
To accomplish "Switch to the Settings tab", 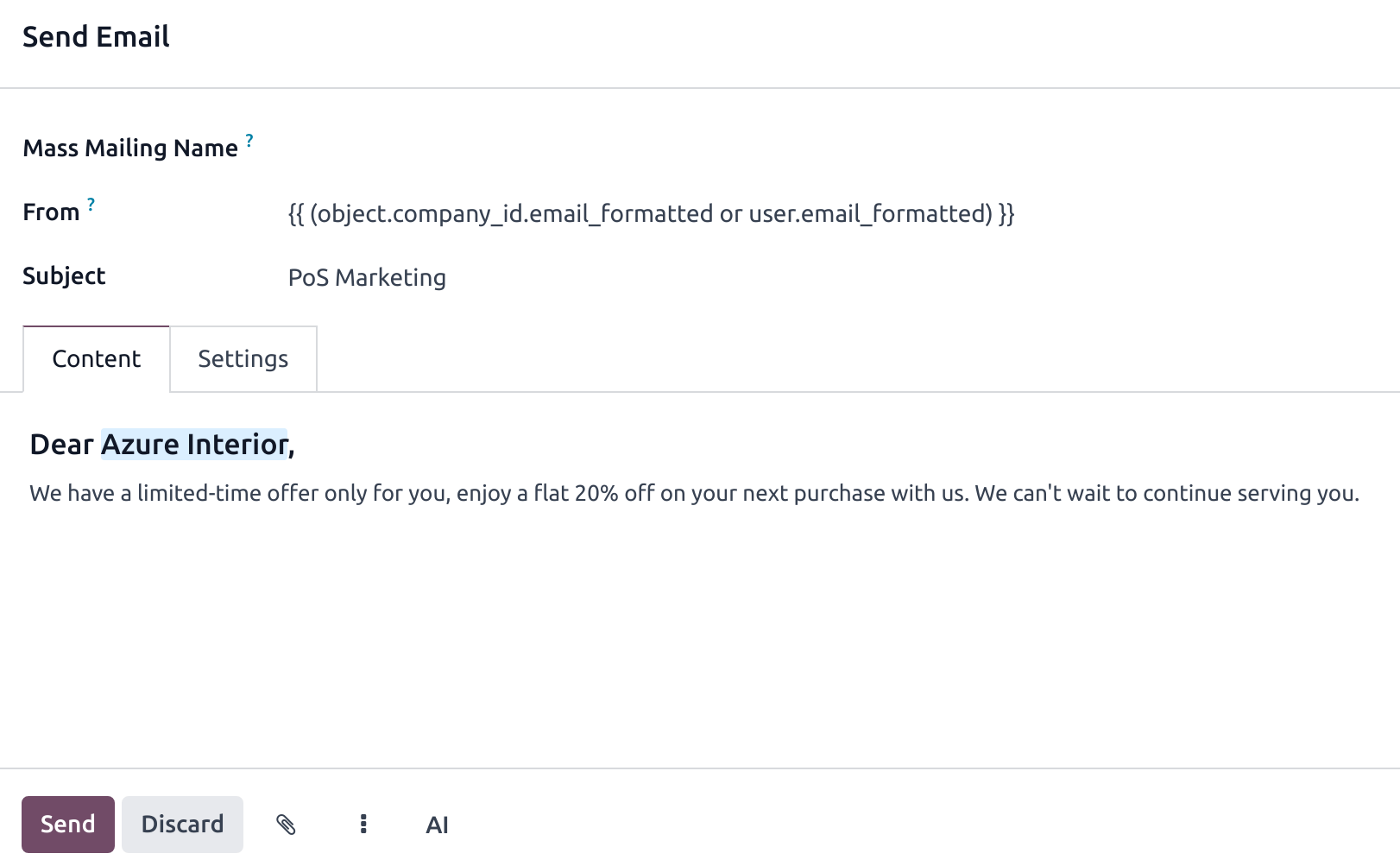I will click(243, 357).
